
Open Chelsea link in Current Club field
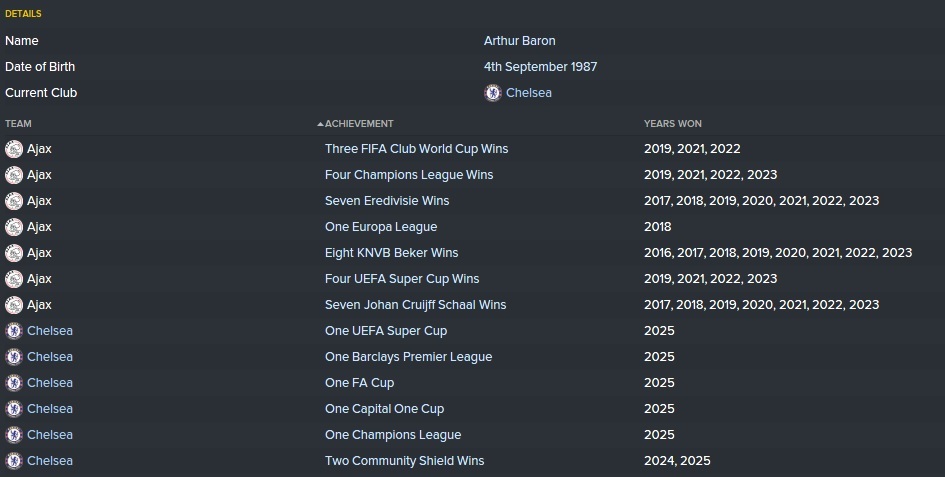tap(529, 93)
